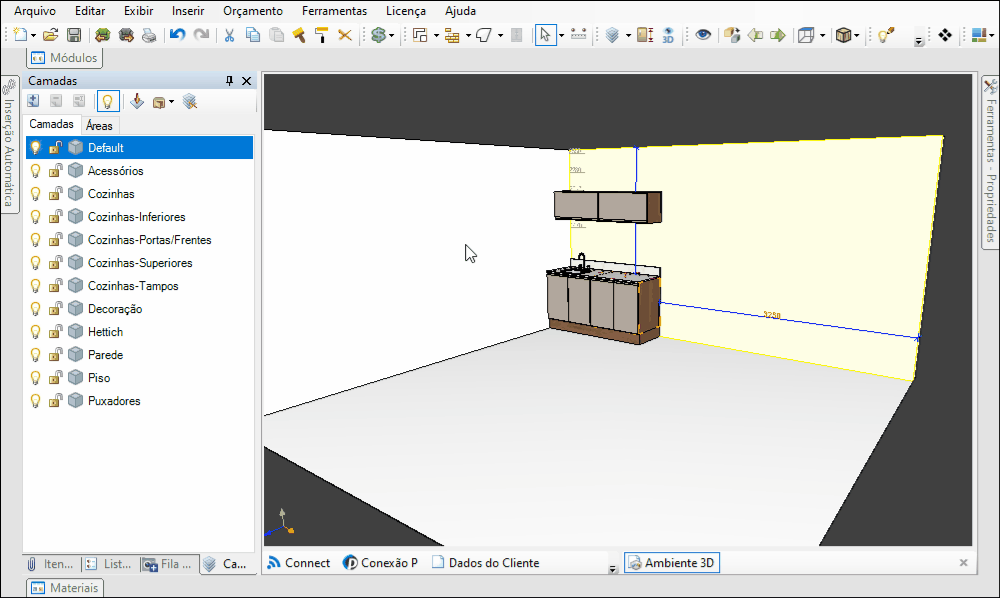Unlock the Hettich layer padlock
The image size is (1000, 598).
click(x=55, y=332)
